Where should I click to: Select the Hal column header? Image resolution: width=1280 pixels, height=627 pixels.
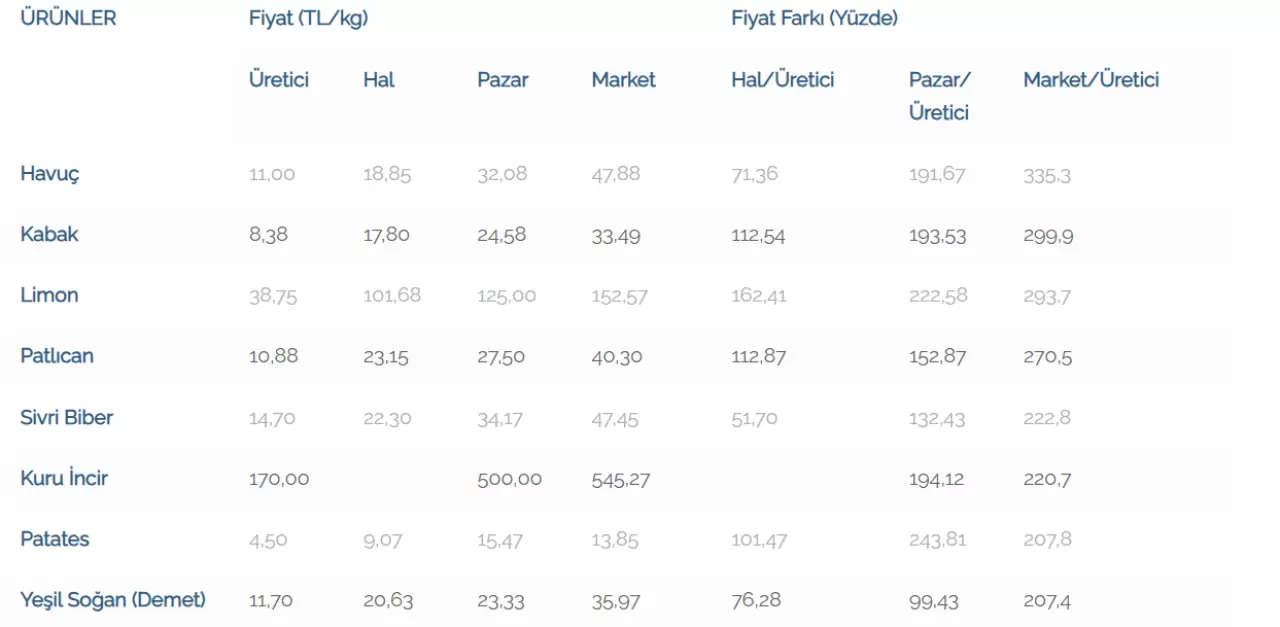point(379,80)
